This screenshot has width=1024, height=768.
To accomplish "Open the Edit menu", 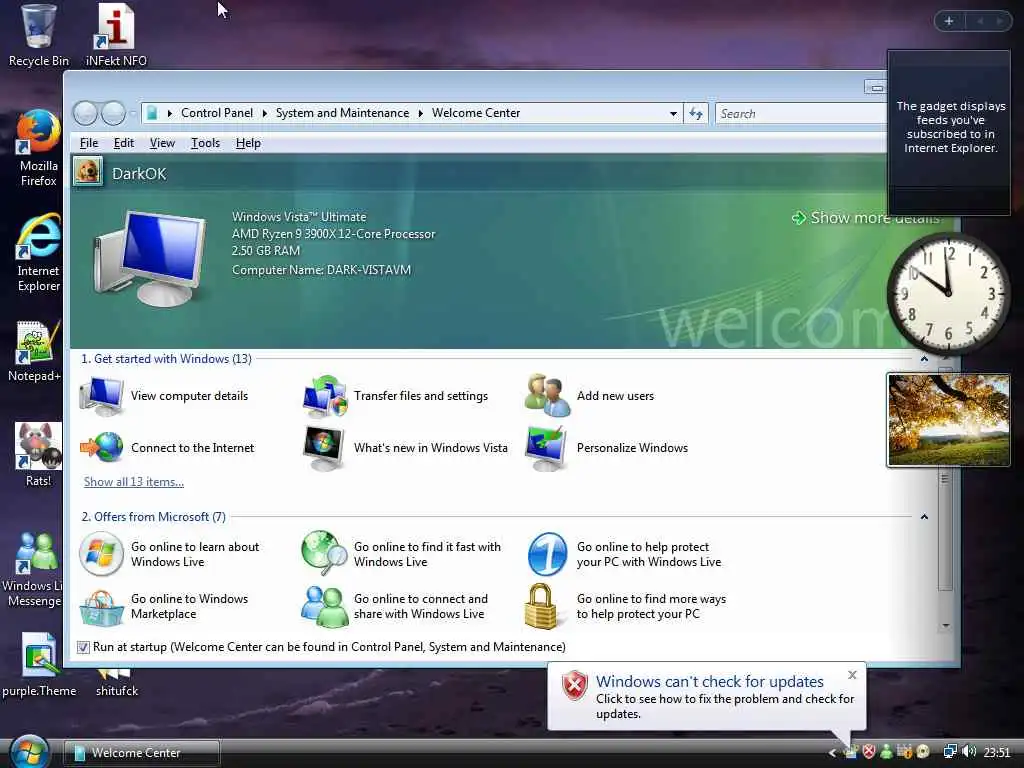I will point(123,143).
